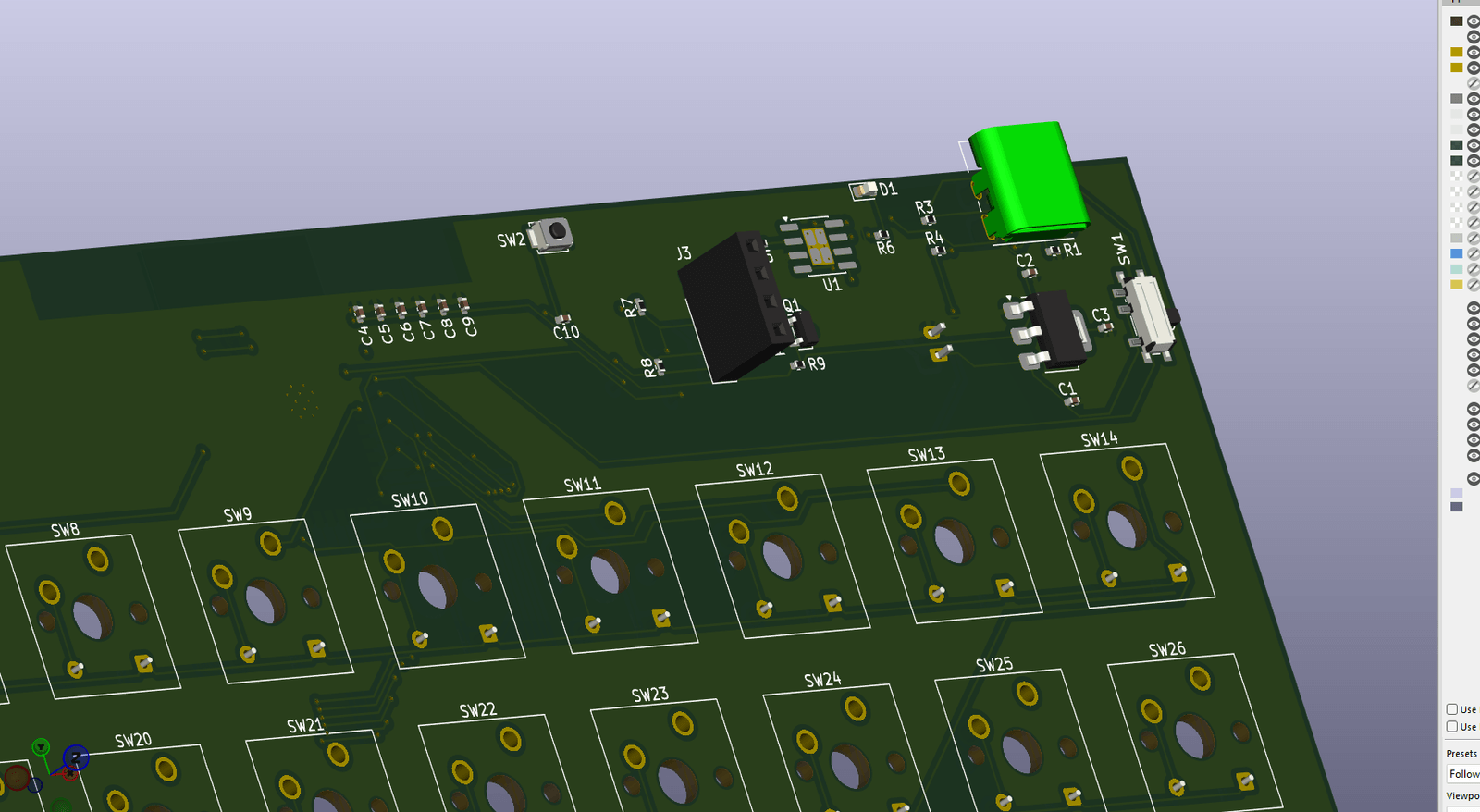Image resolution: width=1480 pixels, height=812 pixels.
Task: Toggle the slashed eye beside the blue swatch
Action: pyautogui.click(x=1473, y=254)
